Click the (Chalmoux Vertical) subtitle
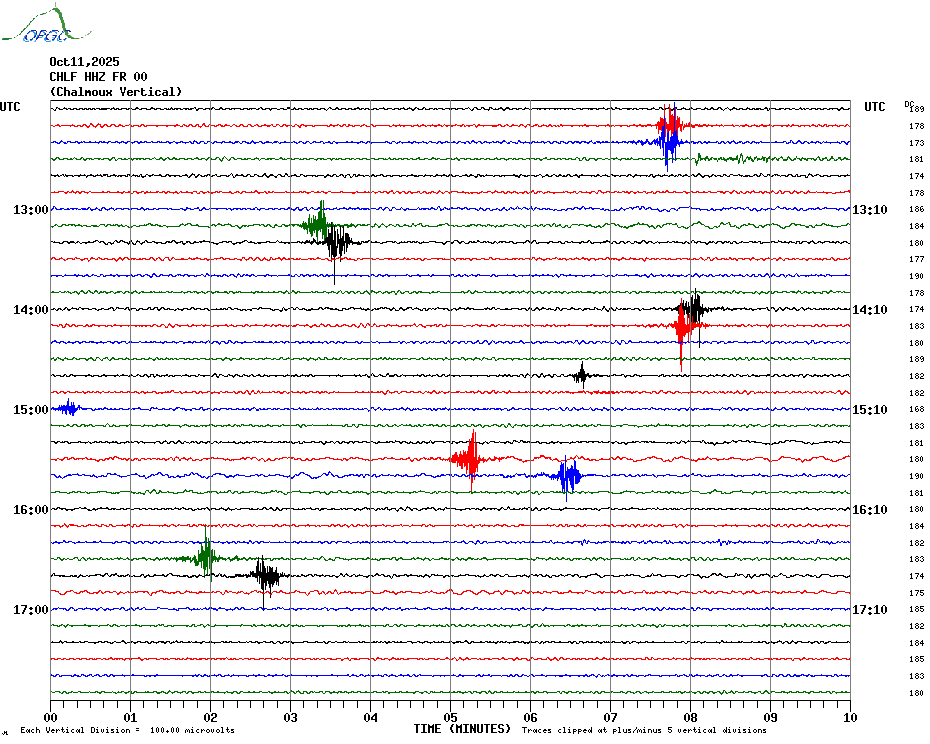 click(116, 92)
